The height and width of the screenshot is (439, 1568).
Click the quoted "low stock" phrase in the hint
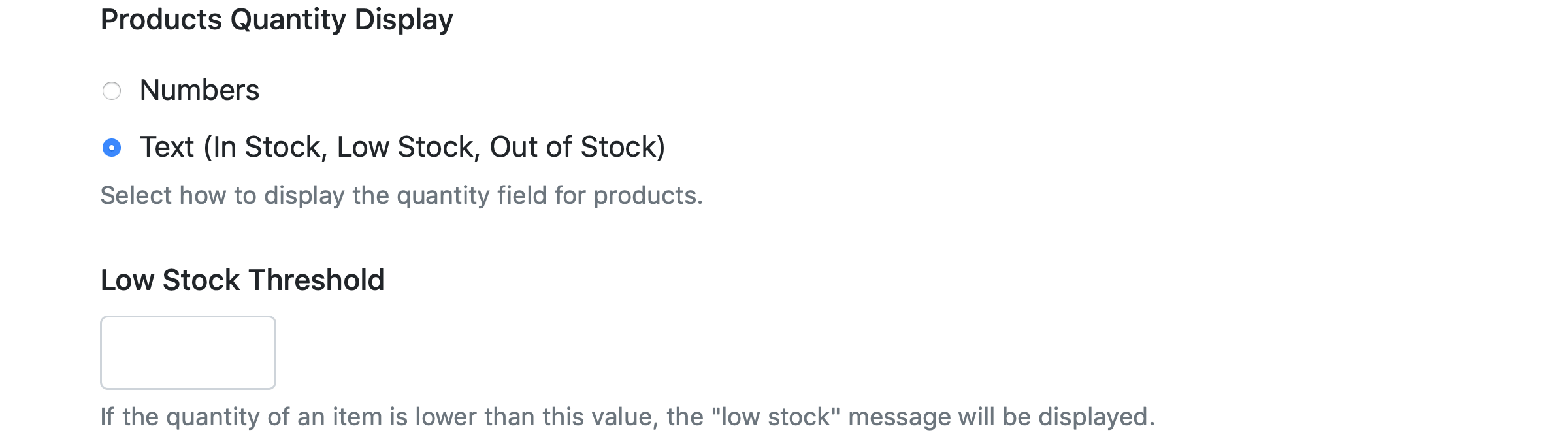pos(776,417)
